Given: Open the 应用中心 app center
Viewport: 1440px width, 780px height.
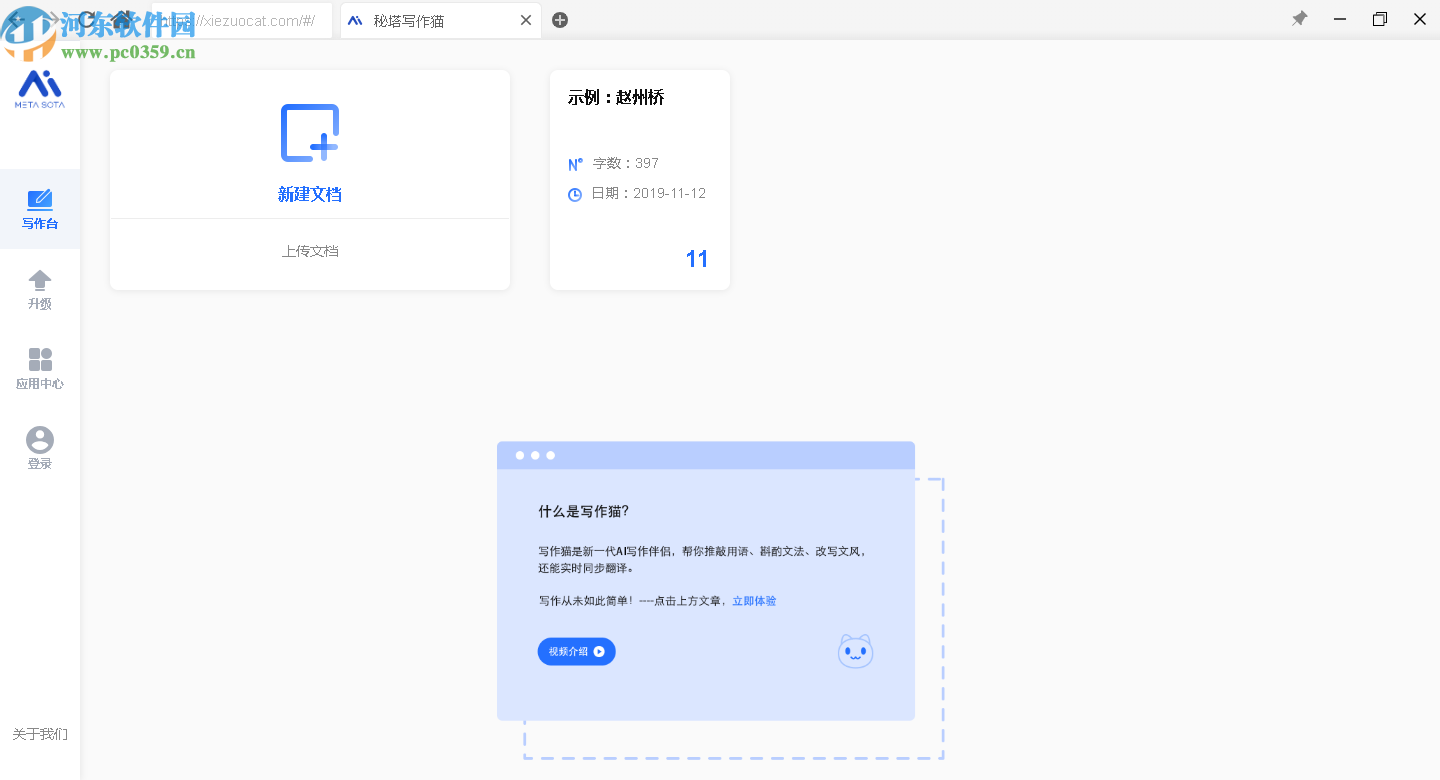Looking at the screenshot, I should click(40, 367).
